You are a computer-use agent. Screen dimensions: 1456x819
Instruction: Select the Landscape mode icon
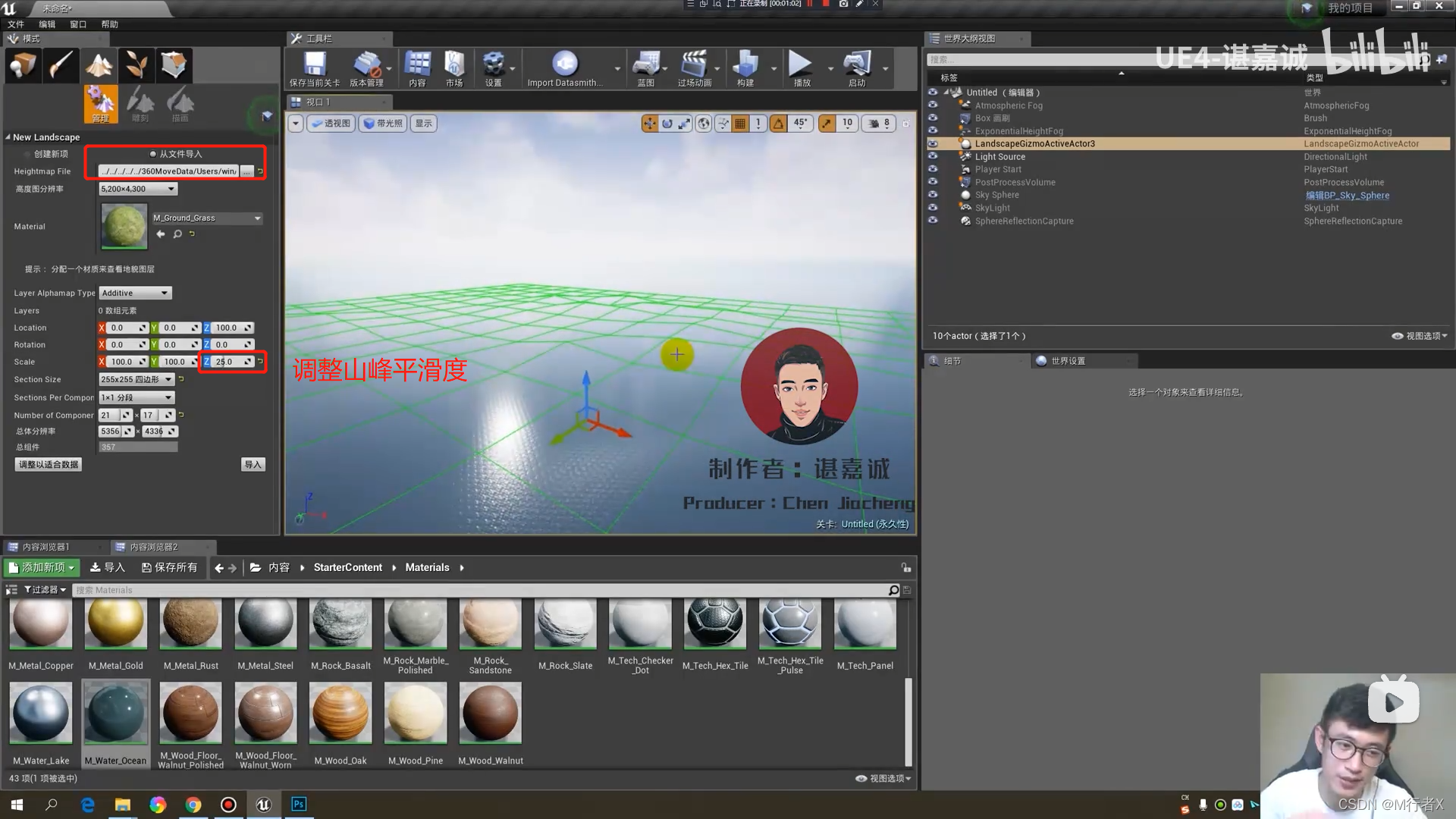tap(99, 65)
